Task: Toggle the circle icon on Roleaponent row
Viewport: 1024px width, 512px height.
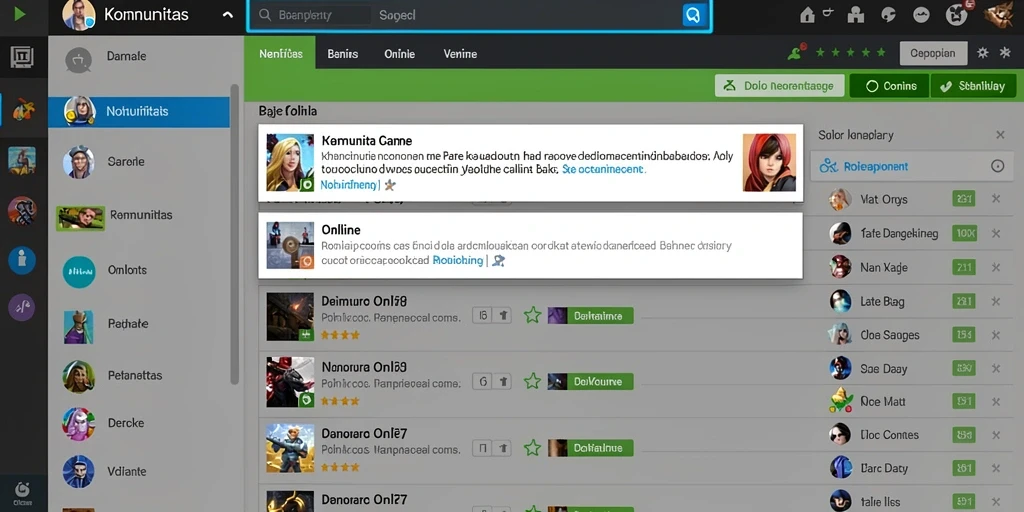Action: coord(997,166)
